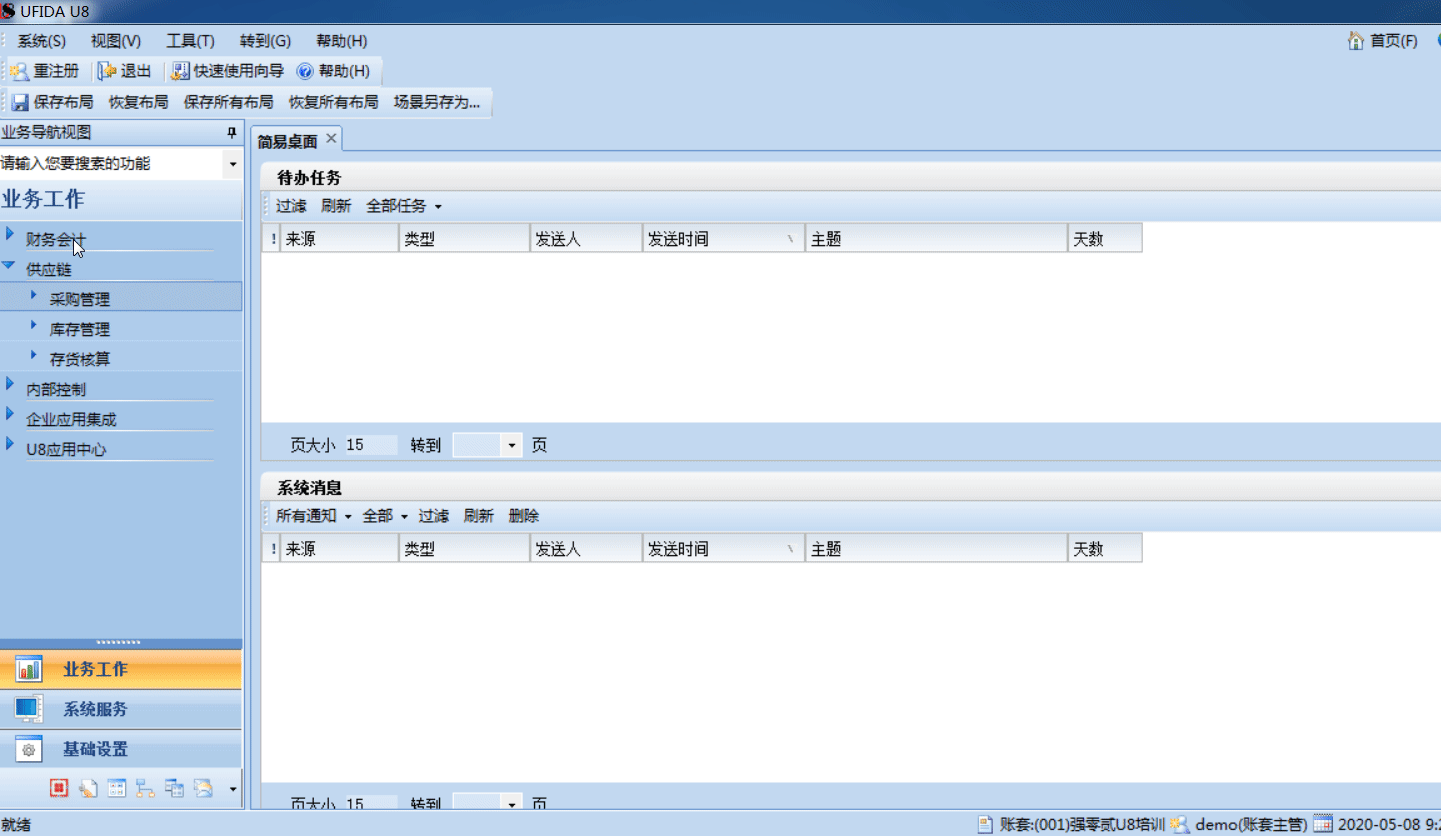This screenshot has width=1441, height=836.
Task: Open the 系统(S) menu
Action: (x=41, y=41)
